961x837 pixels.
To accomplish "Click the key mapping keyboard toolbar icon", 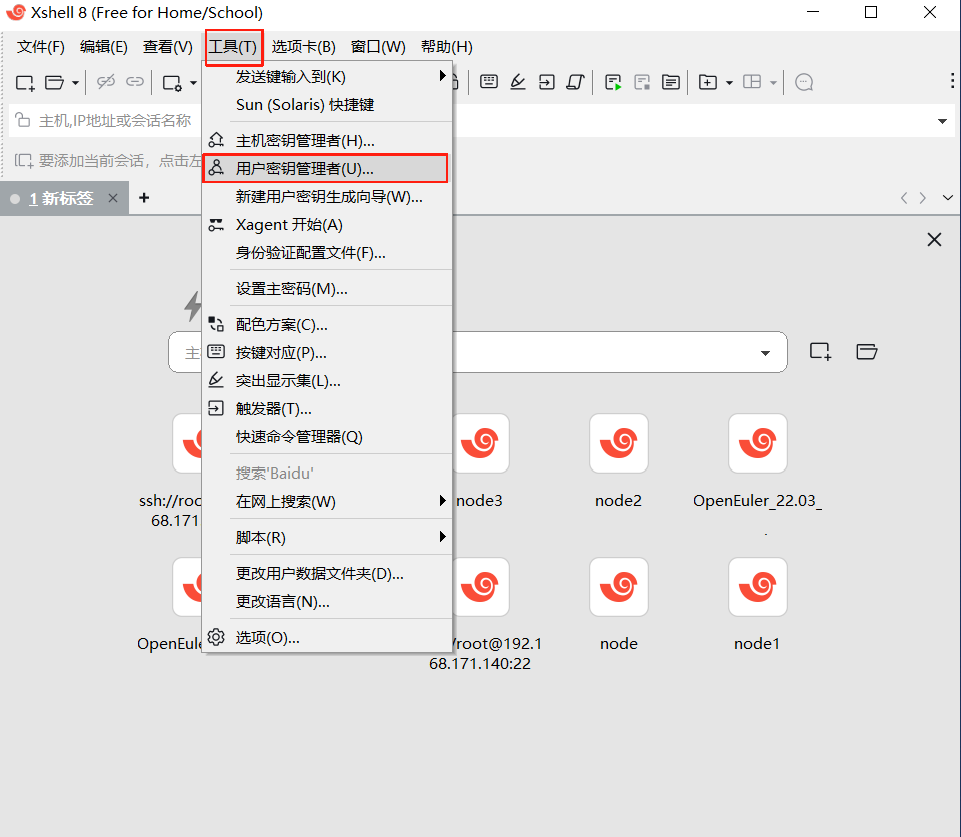I will (x=488, y=81).
